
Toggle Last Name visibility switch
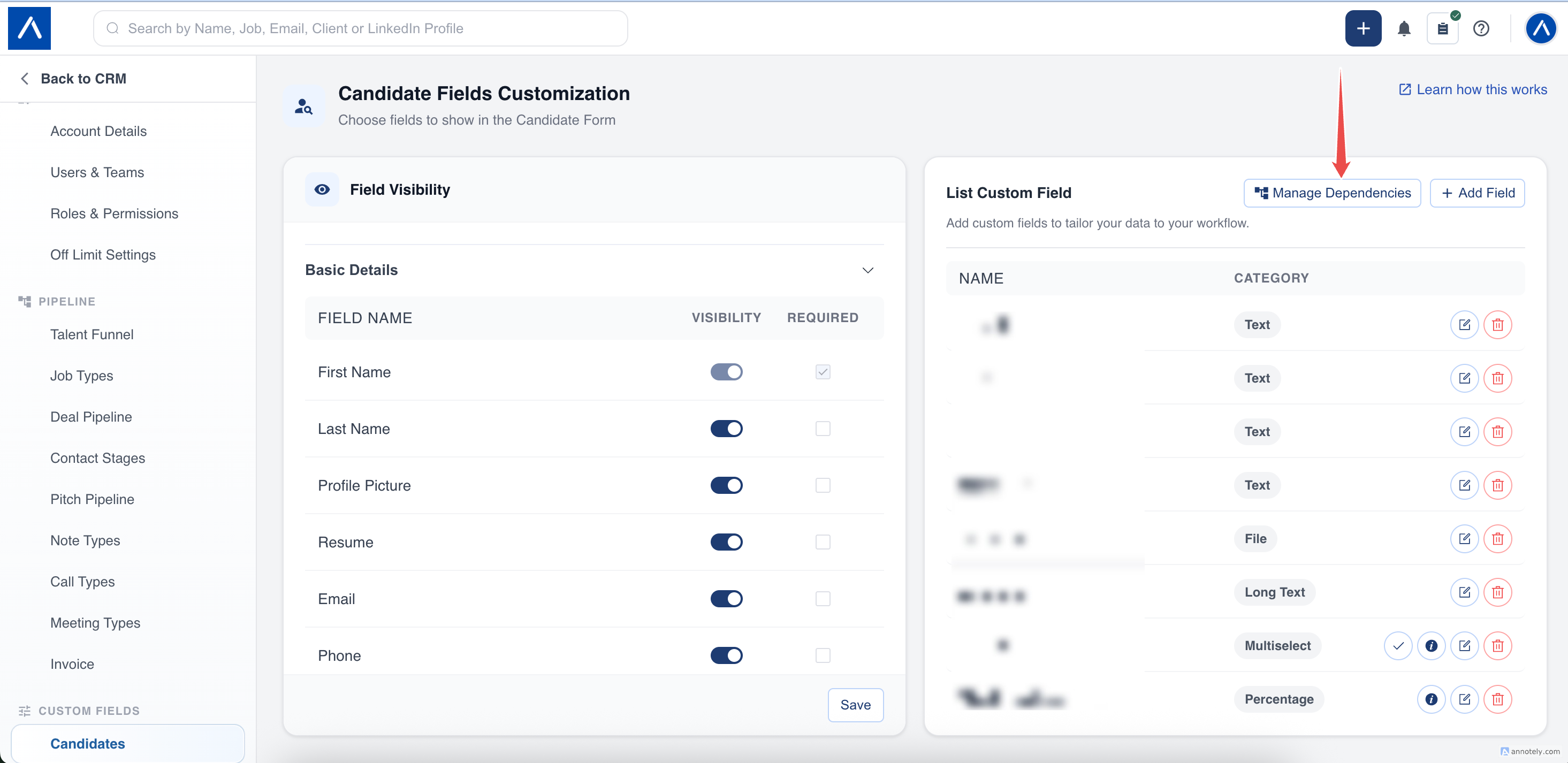point(726,429)
